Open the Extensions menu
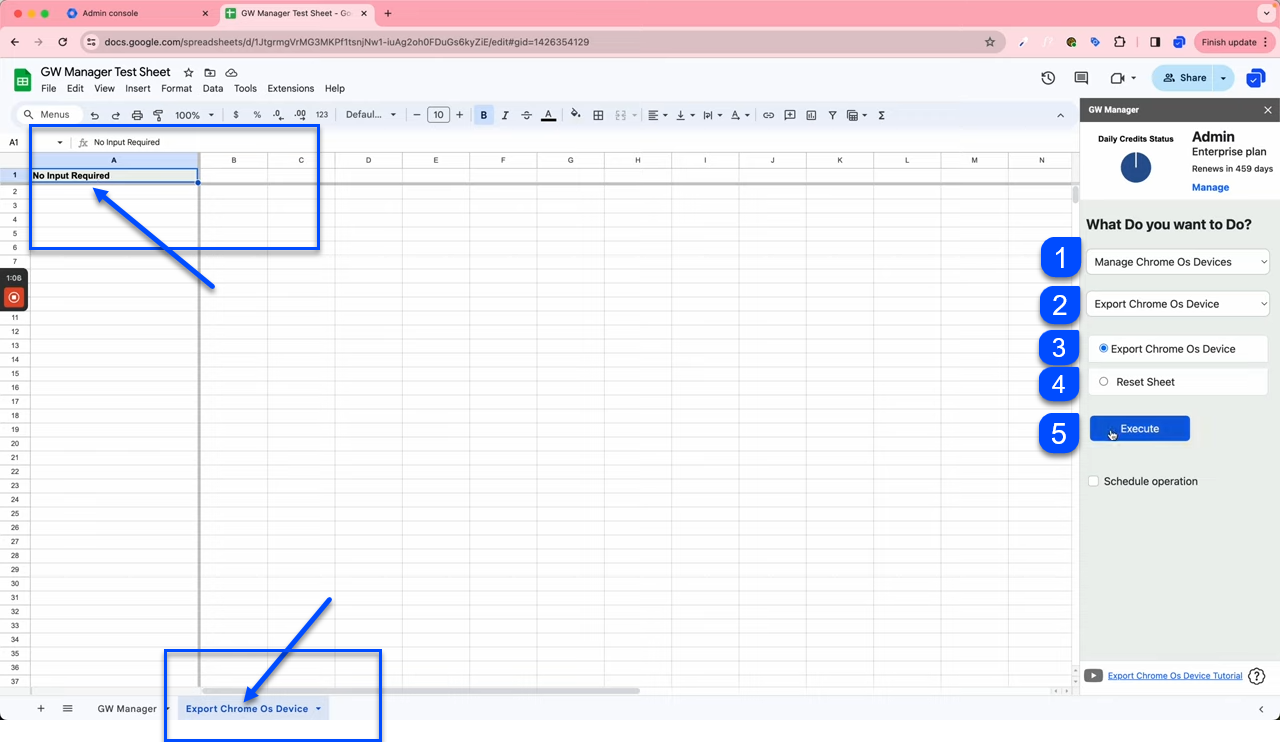This screenshot has width=1280, height=742. click(291, 89)
